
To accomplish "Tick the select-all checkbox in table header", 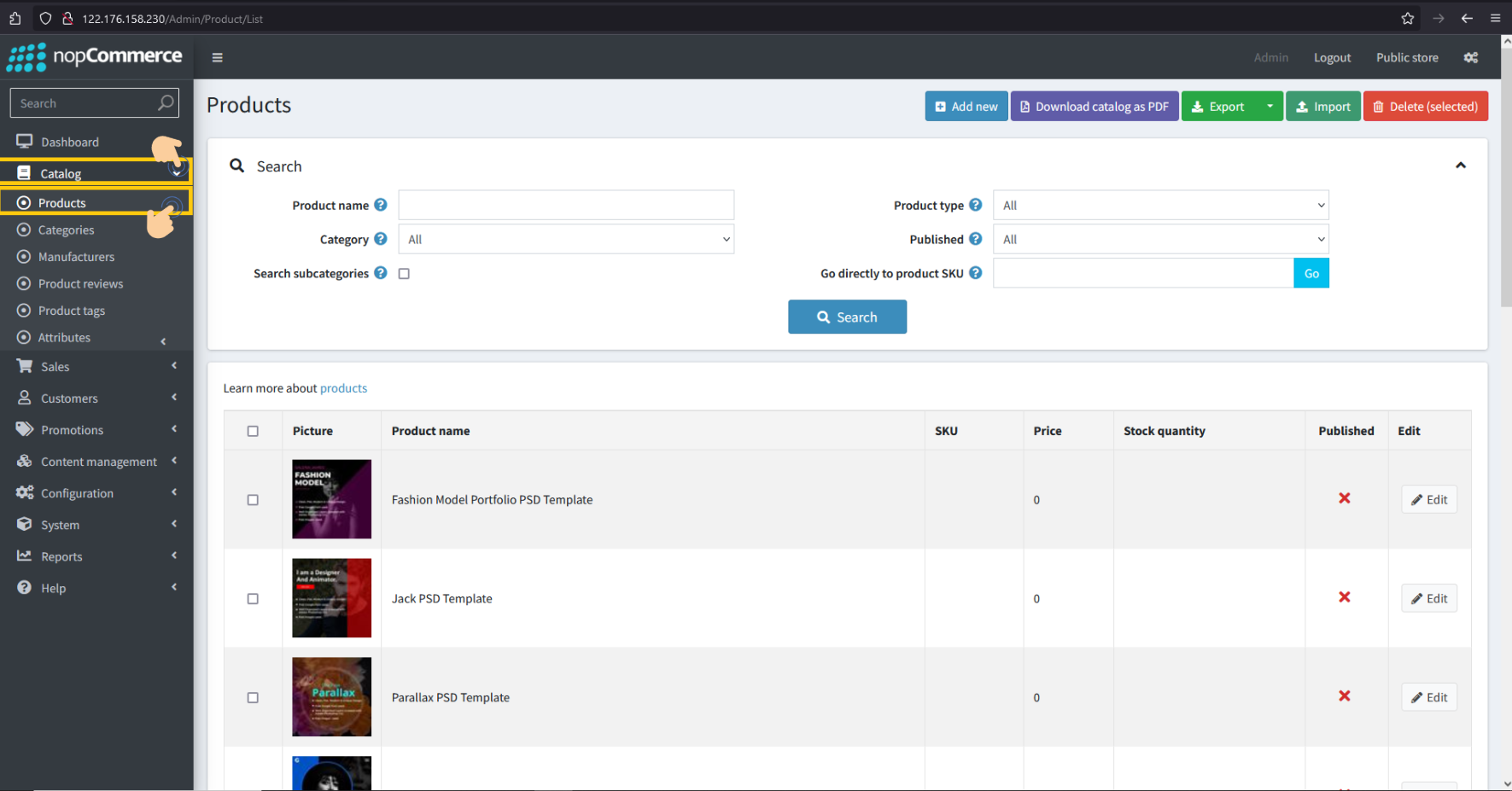I will [x=253, y=431].
